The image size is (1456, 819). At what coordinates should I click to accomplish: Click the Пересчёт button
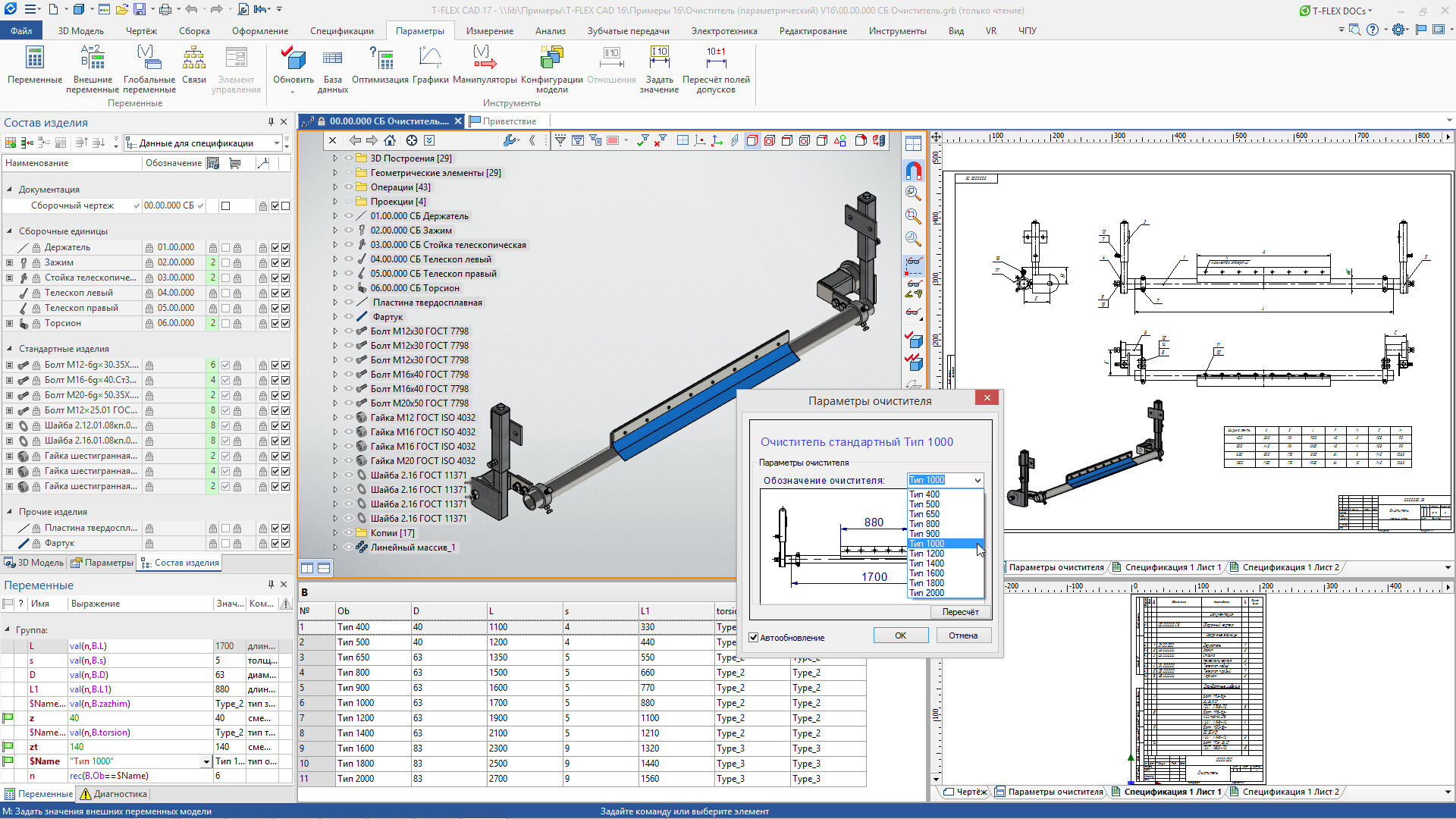[x=960, y=612]
